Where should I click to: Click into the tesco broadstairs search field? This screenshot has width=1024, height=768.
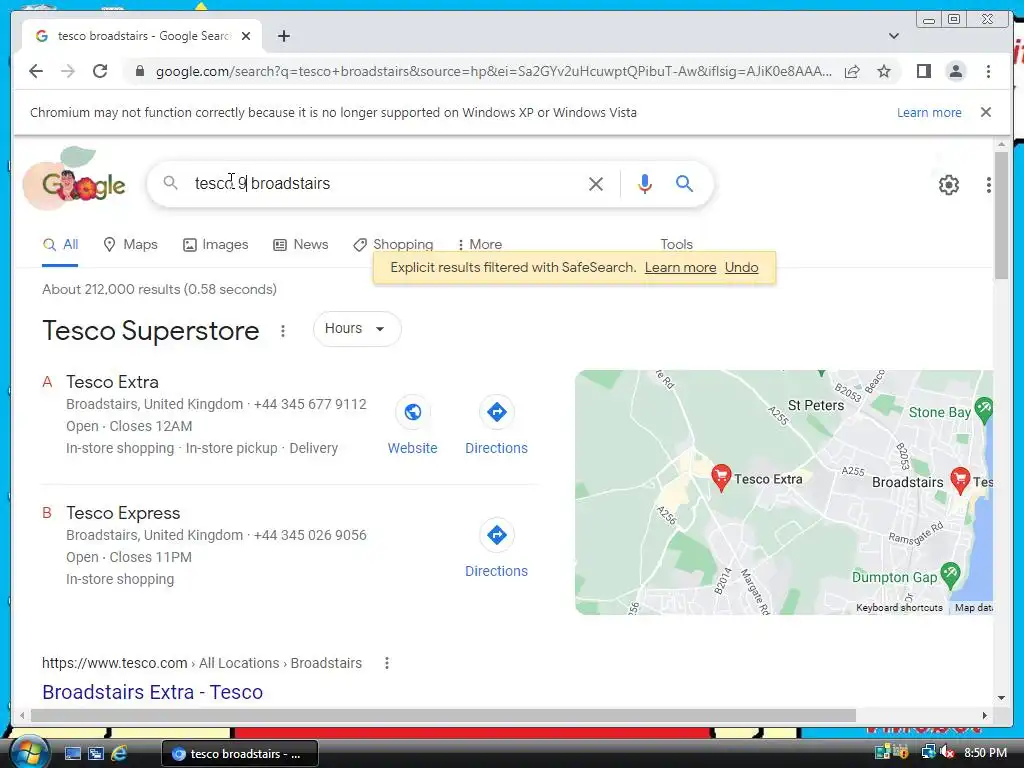pos(385,184)
